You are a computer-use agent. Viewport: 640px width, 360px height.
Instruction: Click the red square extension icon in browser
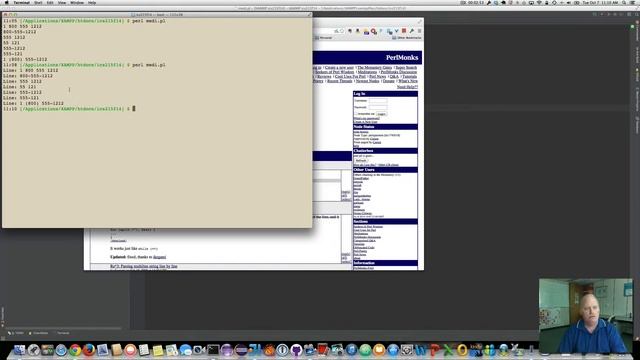tap(404, 31)
